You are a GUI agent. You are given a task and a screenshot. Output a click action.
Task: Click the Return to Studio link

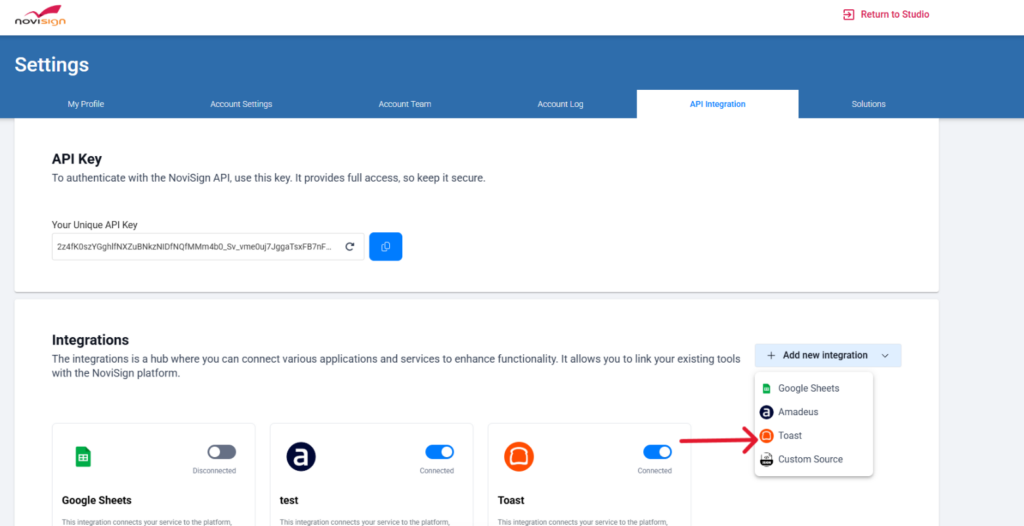pos(886,14)
